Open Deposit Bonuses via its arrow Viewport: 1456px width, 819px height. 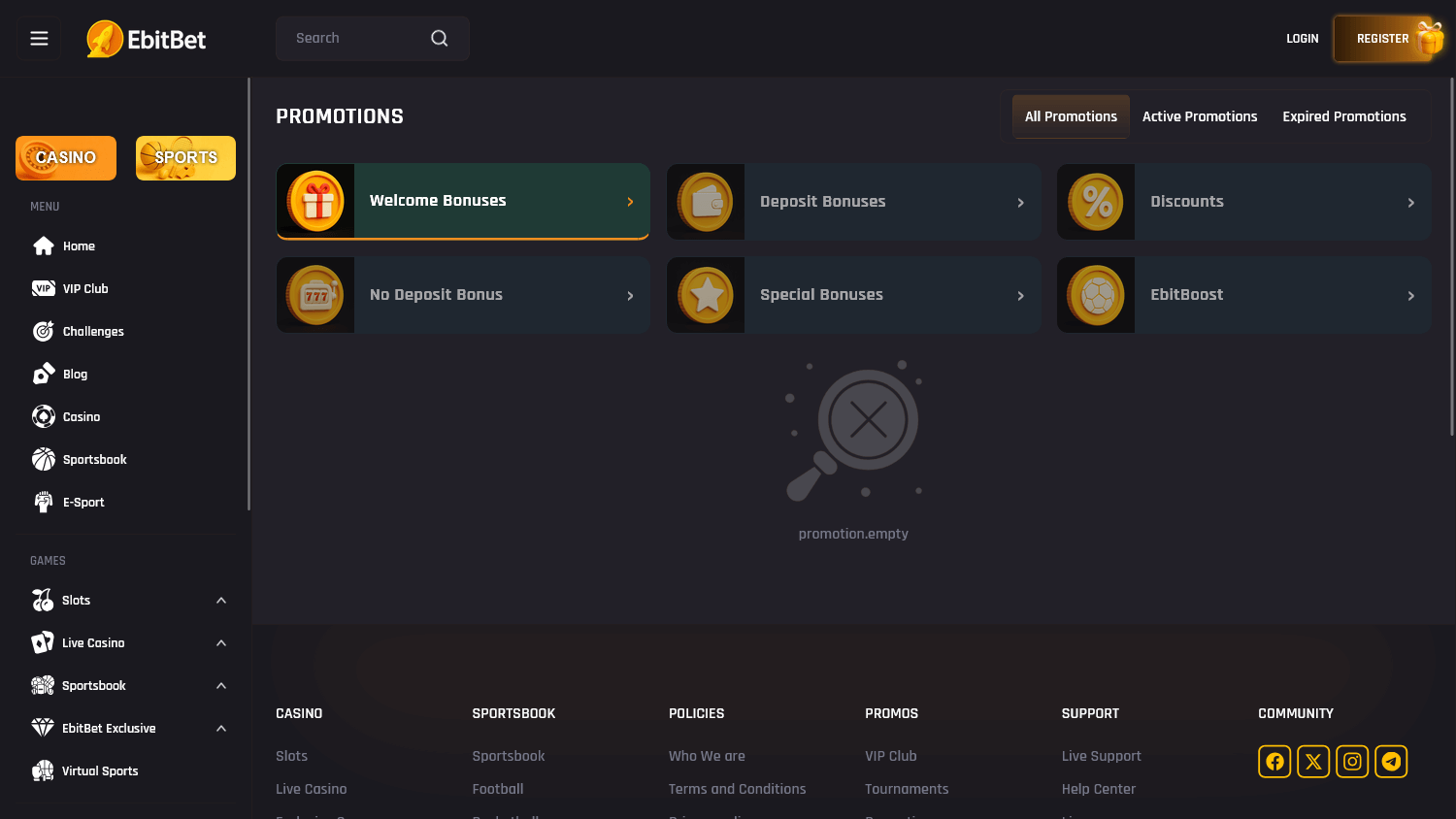click(x=1020, y=203)
